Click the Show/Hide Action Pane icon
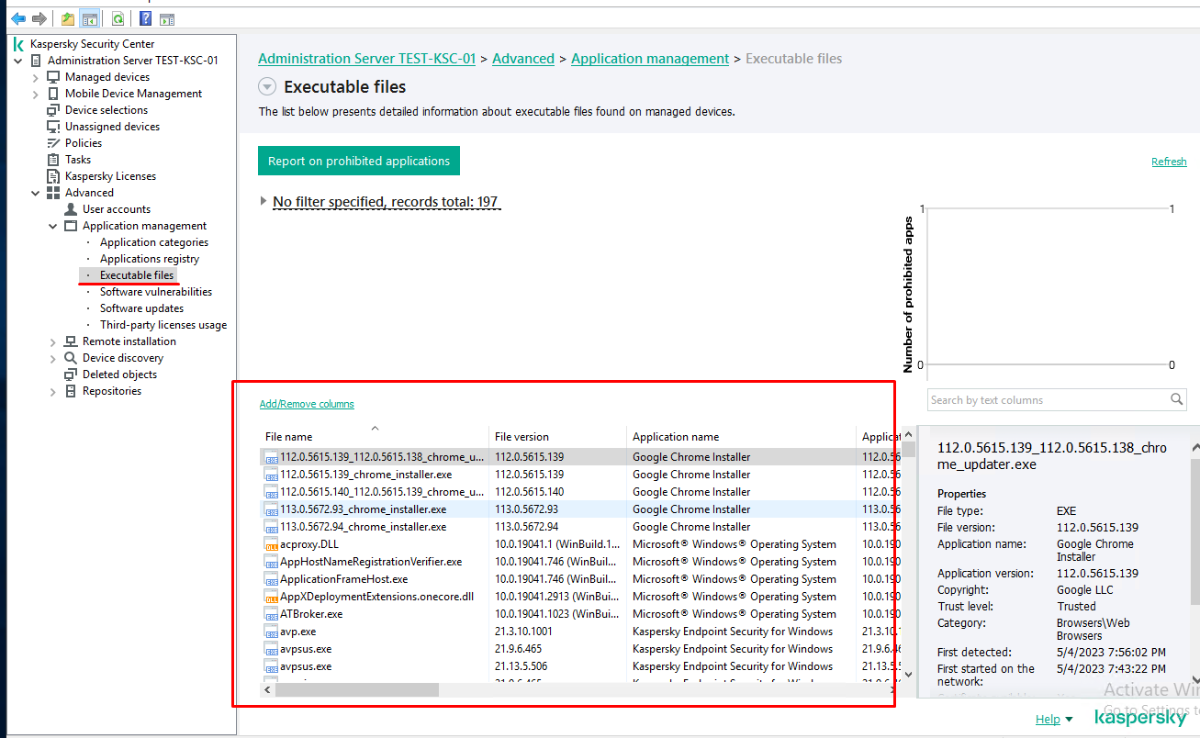 coord(167,18)
